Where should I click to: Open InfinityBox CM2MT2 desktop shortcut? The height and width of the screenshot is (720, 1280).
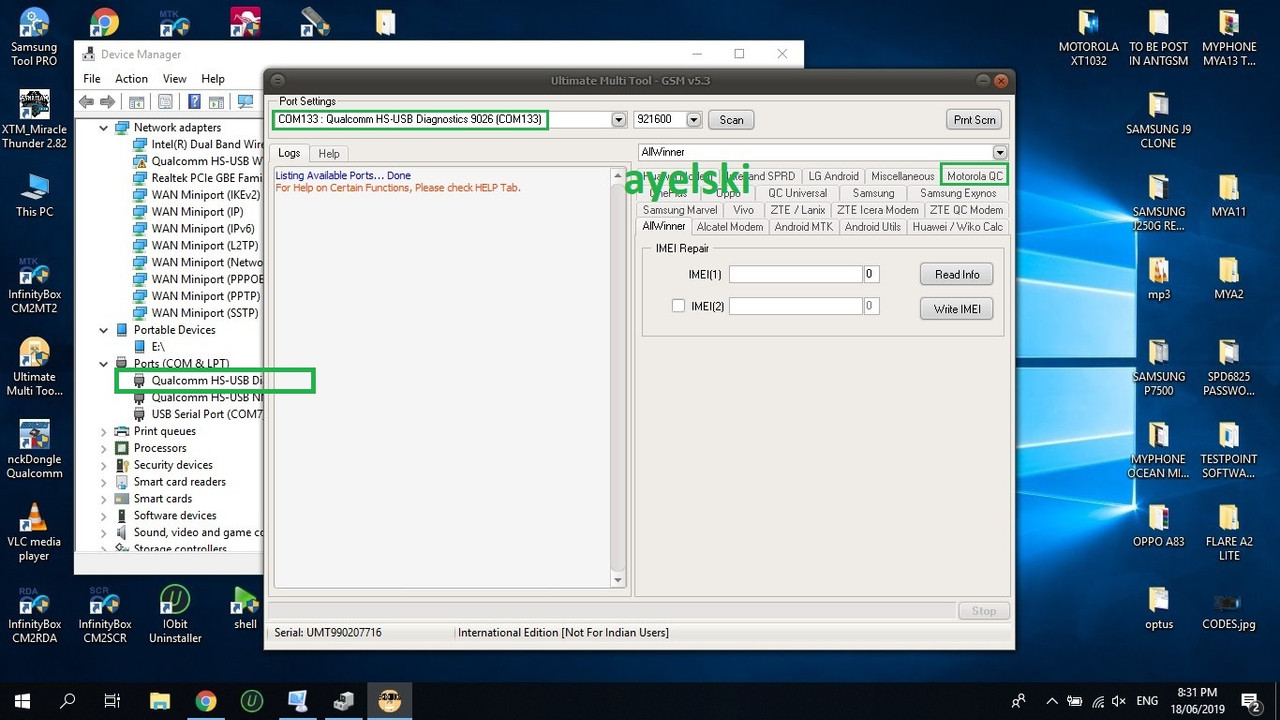[x=34, y=284]
